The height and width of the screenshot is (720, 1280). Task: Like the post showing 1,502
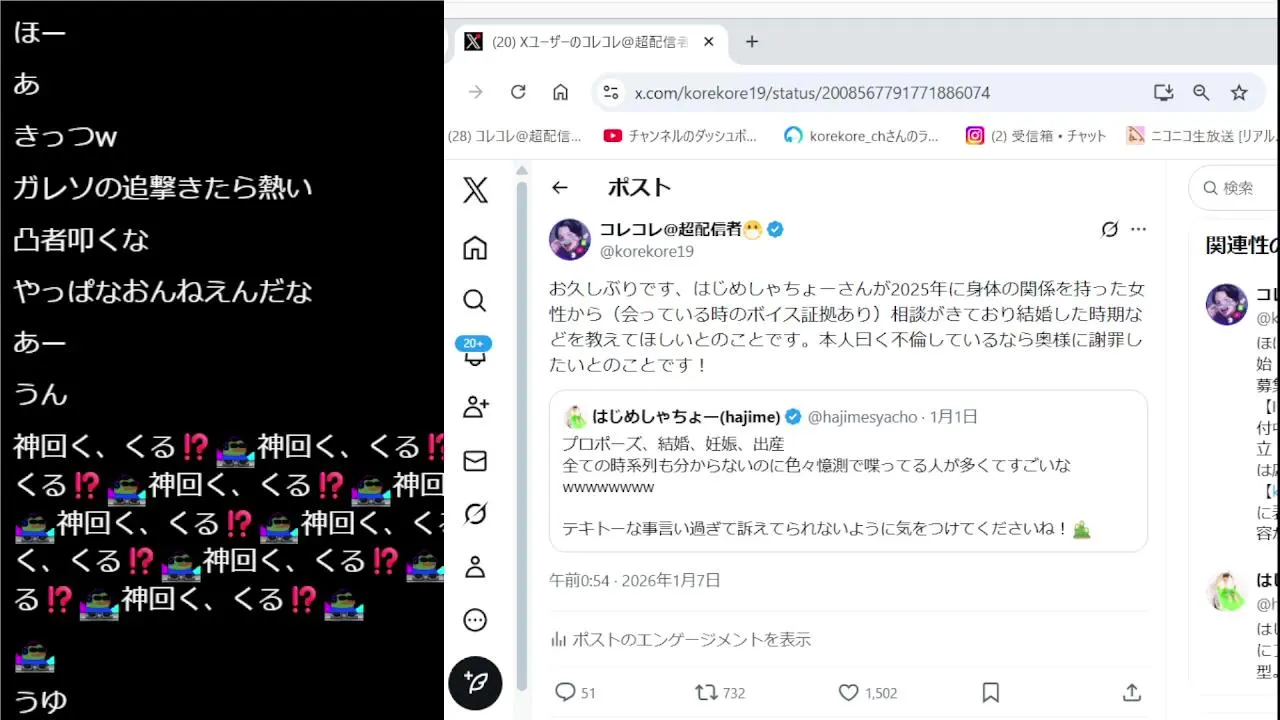pos(867,692)
